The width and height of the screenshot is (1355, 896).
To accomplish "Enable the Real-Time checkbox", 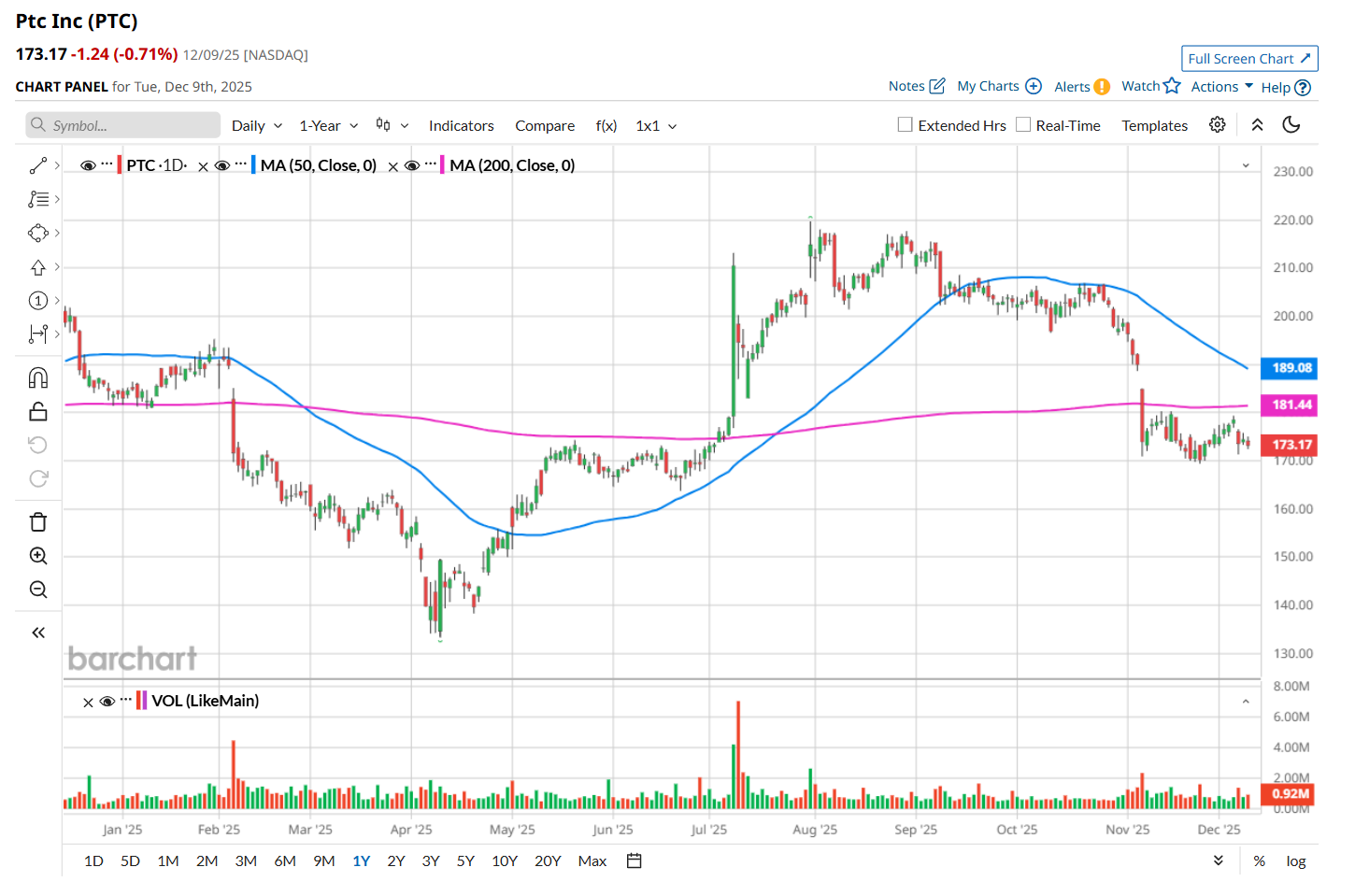I will point(1023,125).
